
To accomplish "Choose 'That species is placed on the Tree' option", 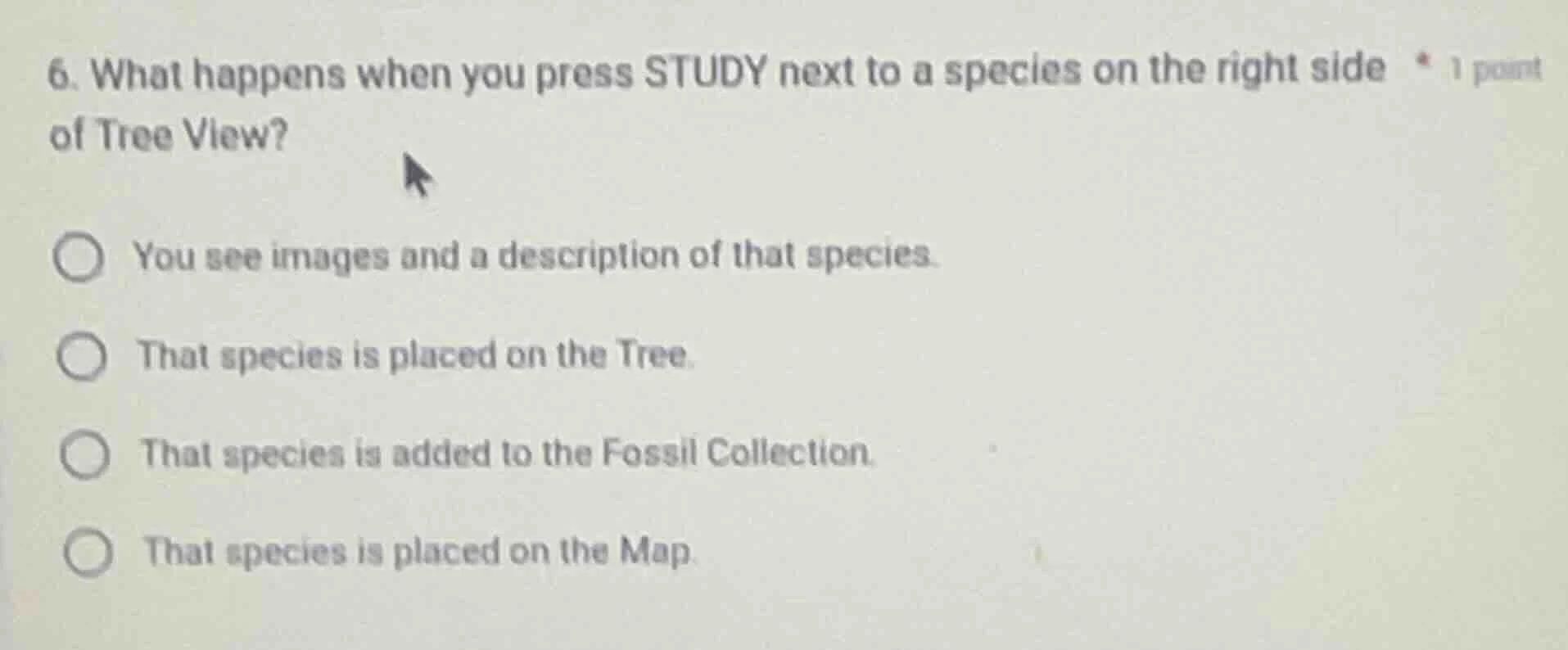I will point(82,358).
